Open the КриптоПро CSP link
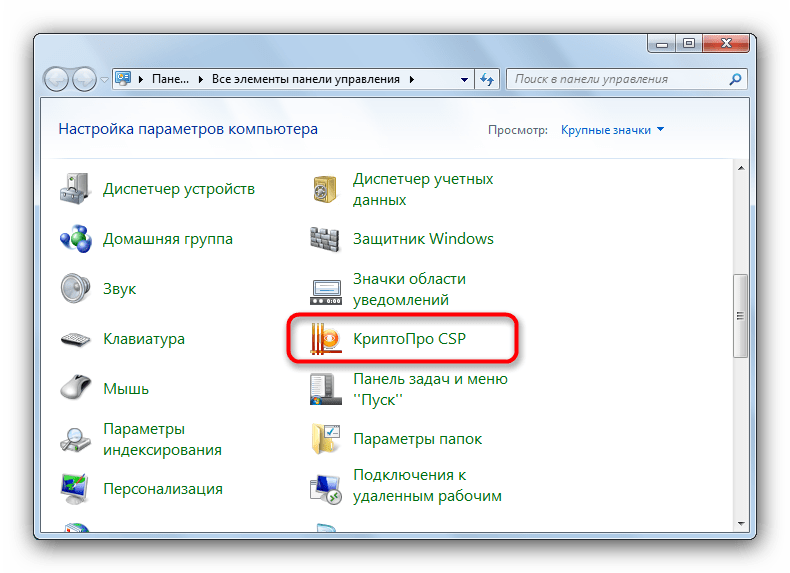Viewport: 790px width, 573px height. [409, 339]
